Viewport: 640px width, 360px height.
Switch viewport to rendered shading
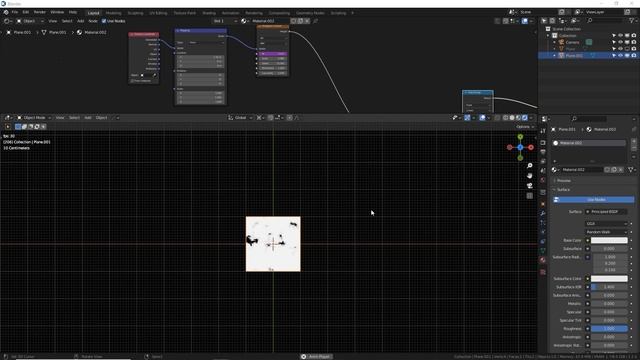click(525, 118)
